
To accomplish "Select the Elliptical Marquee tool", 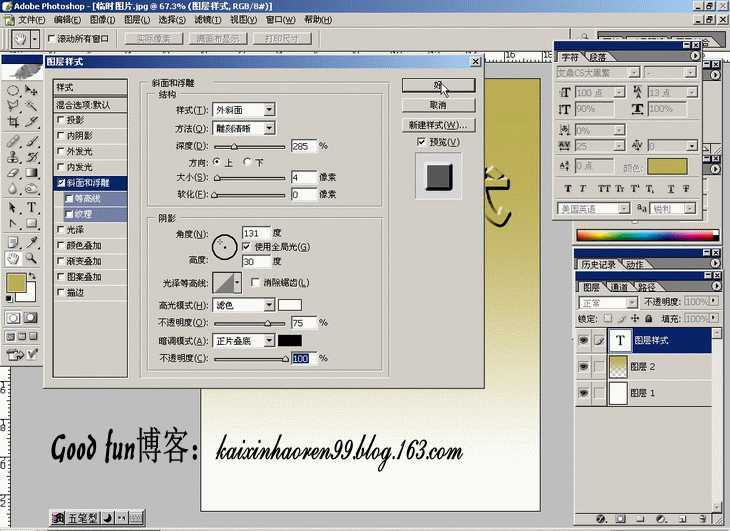I will 13,90.
